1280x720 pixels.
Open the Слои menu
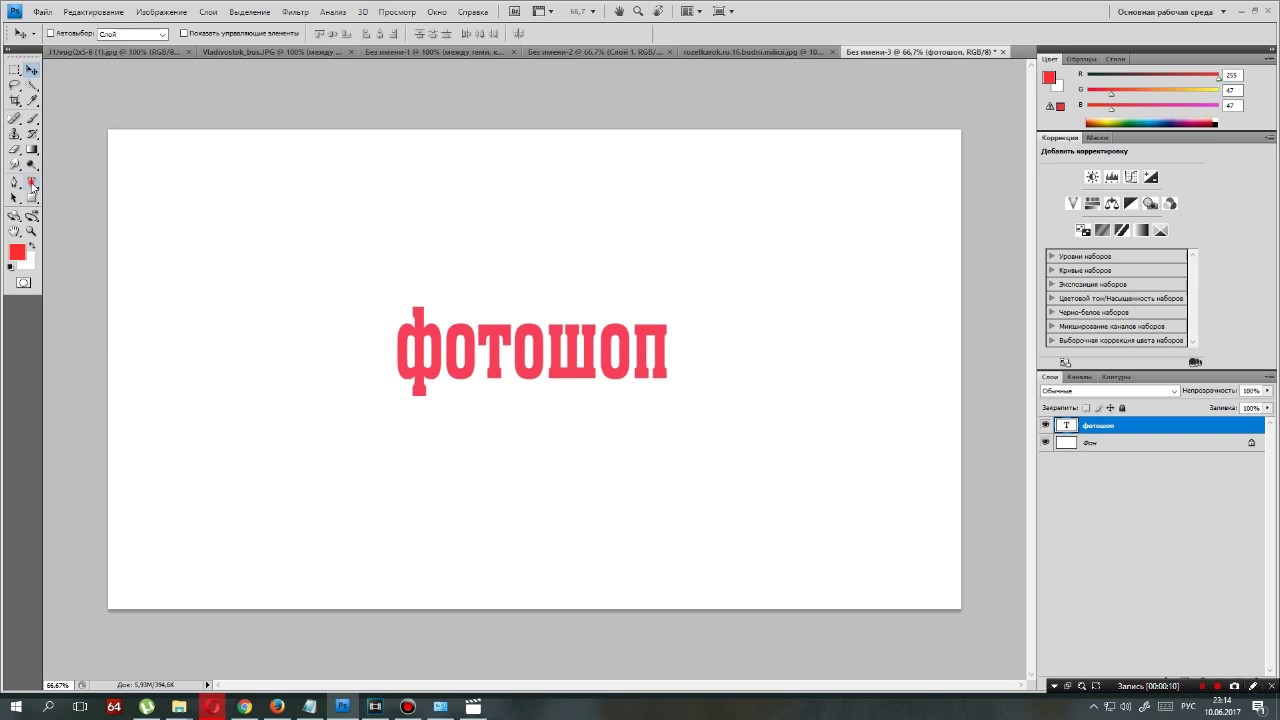[x=208, y=12]
